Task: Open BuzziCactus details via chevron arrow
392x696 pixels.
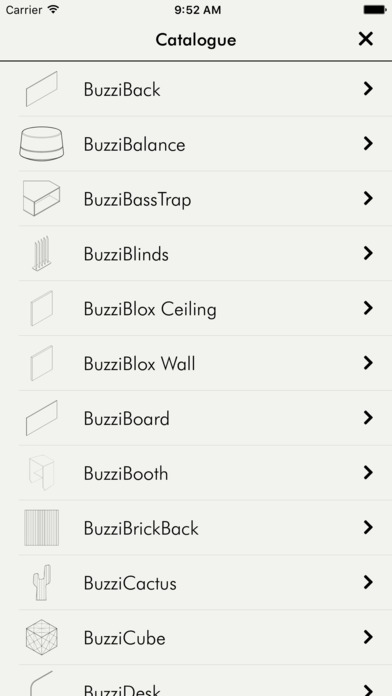Action: [368, 582]
